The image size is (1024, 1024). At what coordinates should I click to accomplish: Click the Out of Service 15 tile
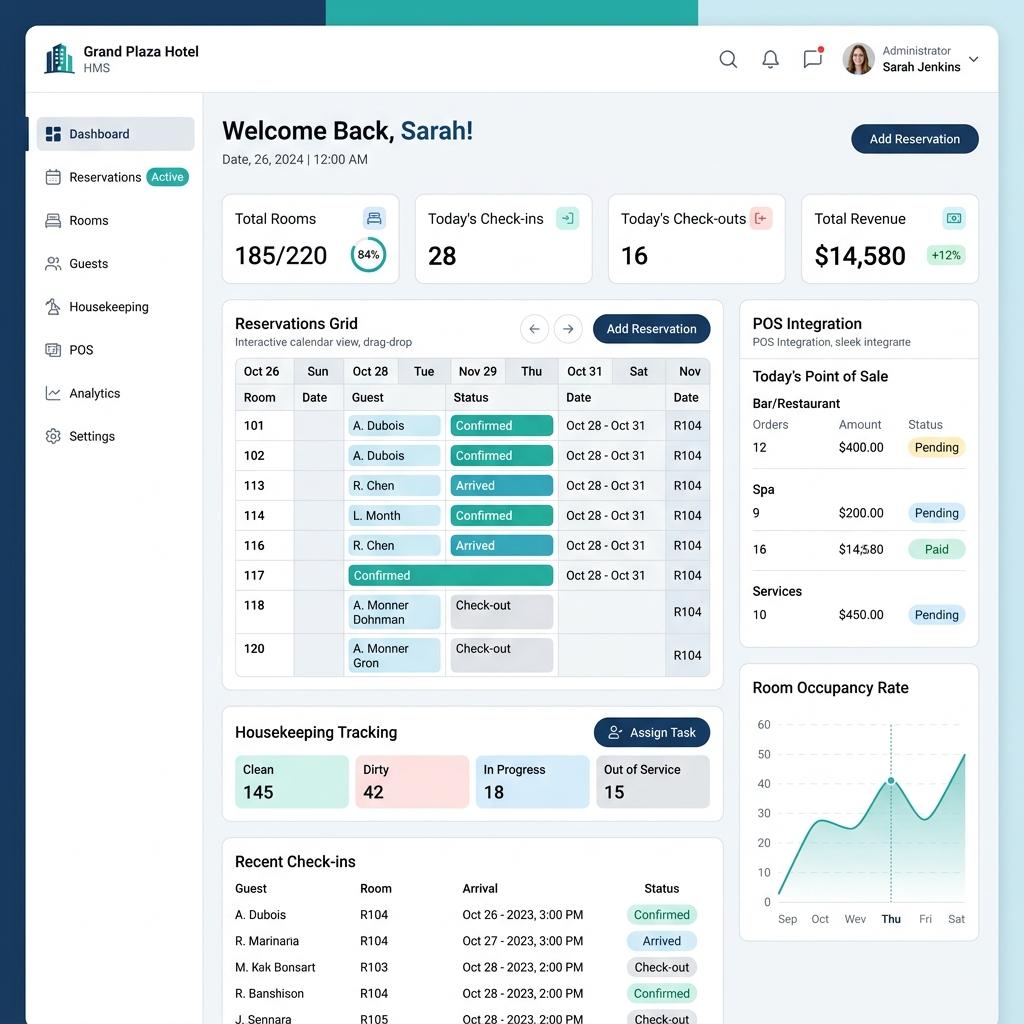[x=652, y=782]
